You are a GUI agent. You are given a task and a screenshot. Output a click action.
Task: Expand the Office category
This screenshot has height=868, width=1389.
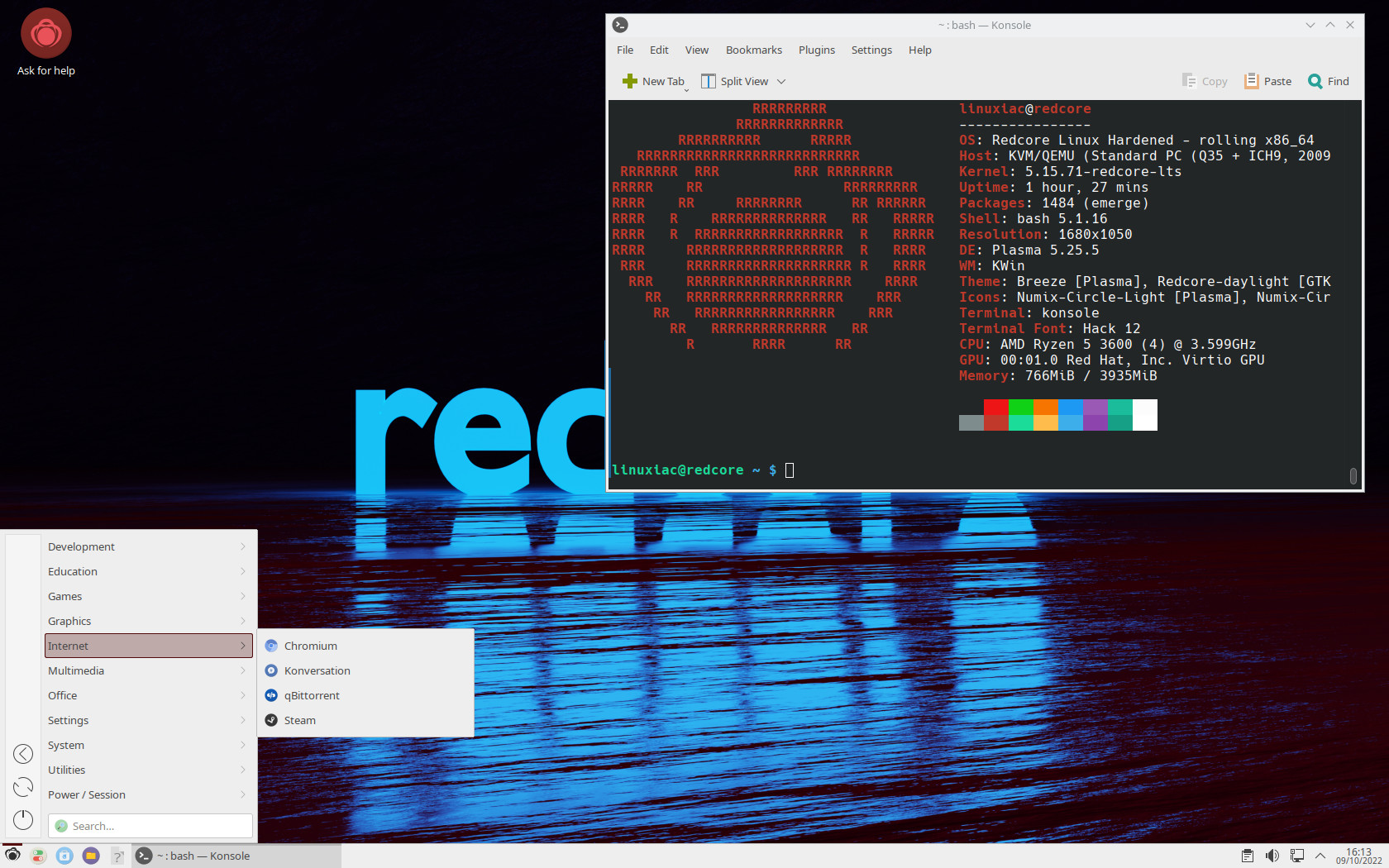pyautogui.click(x=148, y=695)
